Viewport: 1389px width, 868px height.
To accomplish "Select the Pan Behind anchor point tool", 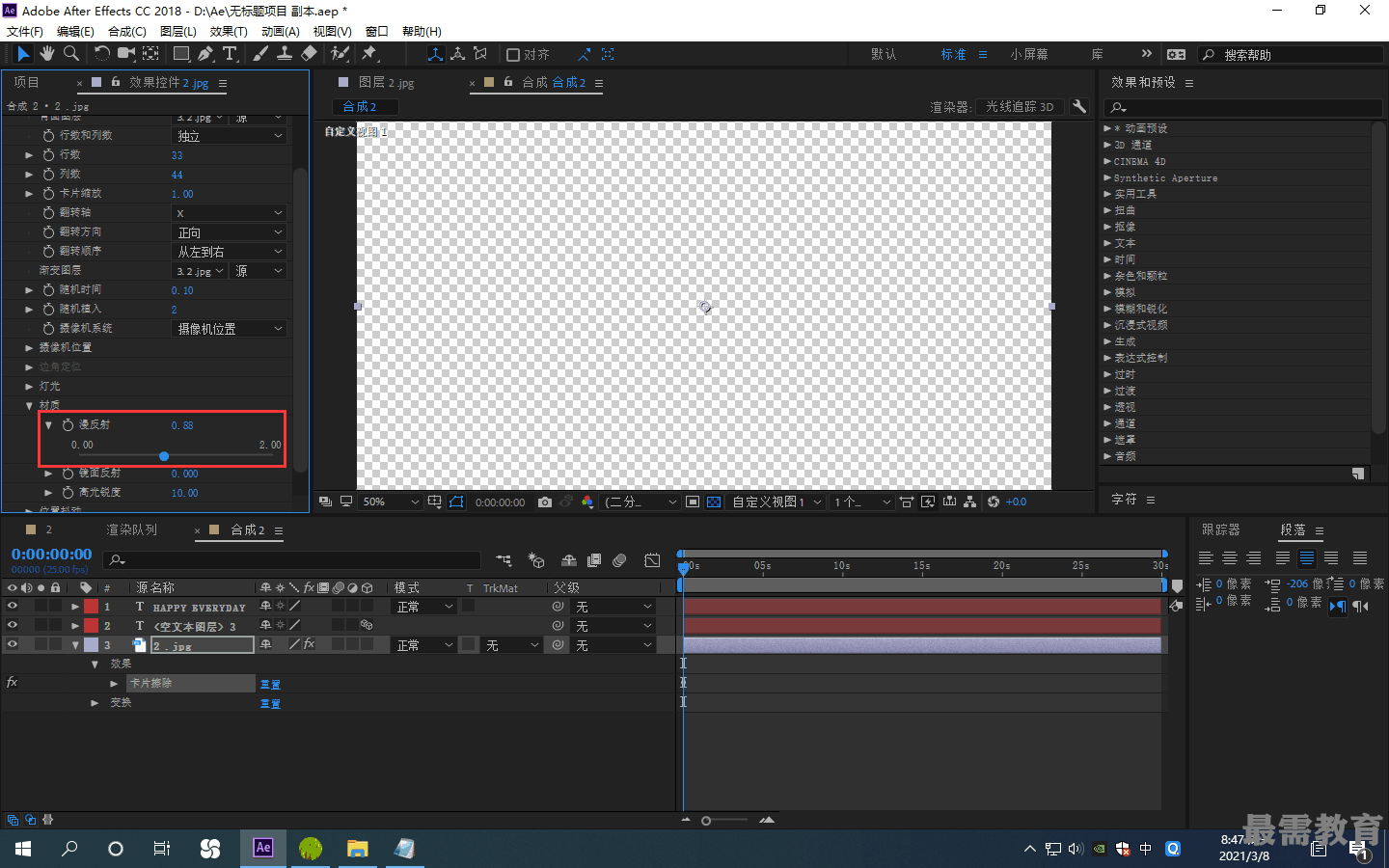I will click(151, 54).
